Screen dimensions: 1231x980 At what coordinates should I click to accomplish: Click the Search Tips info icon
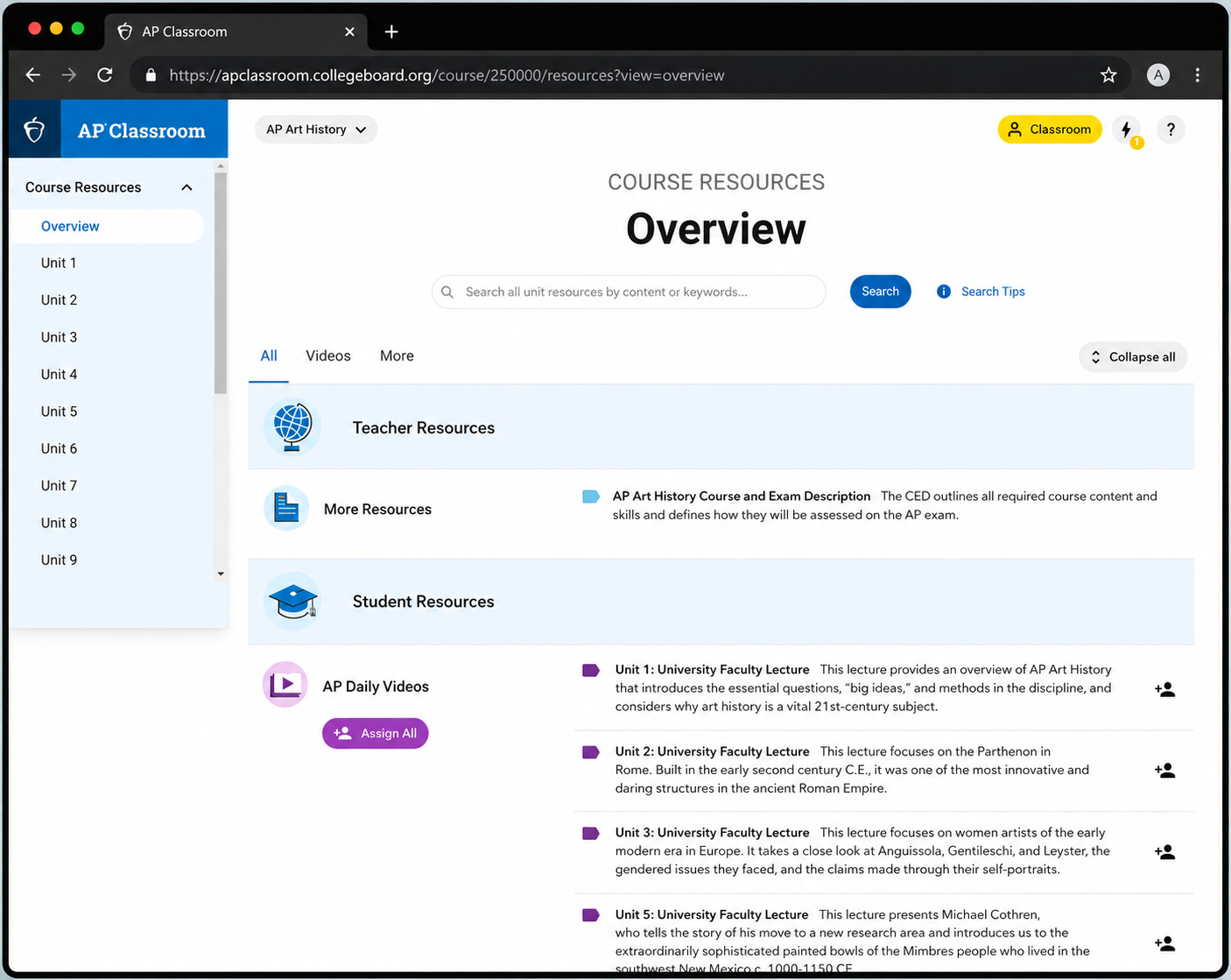[943, 292]
